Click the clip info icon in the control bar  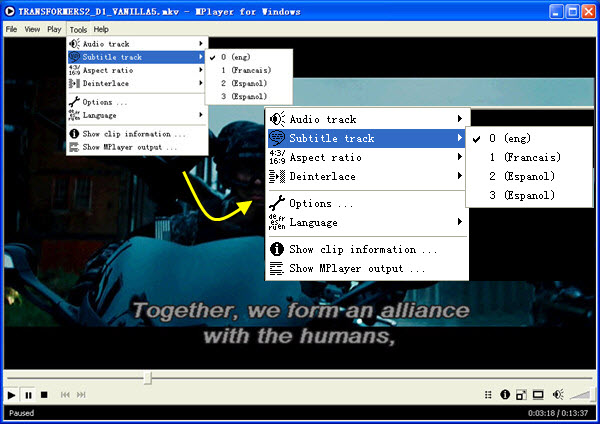505,394
